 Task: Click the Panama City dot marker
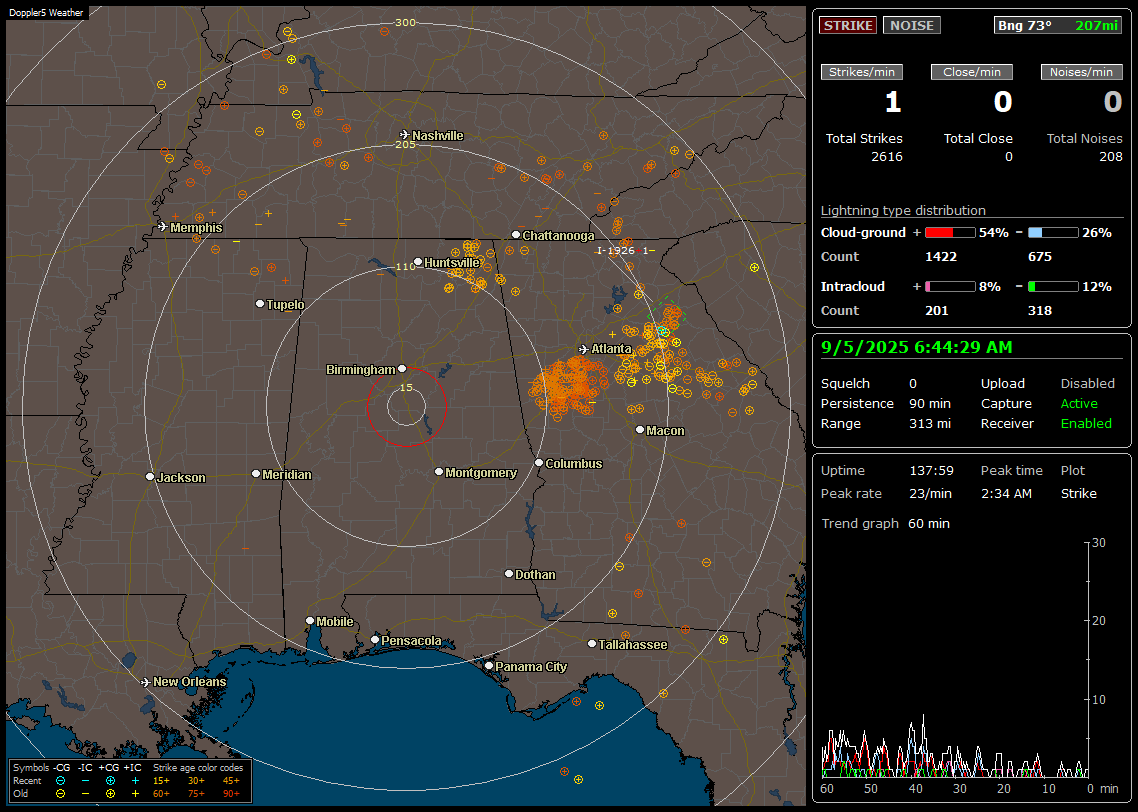[x=489, y=665]
